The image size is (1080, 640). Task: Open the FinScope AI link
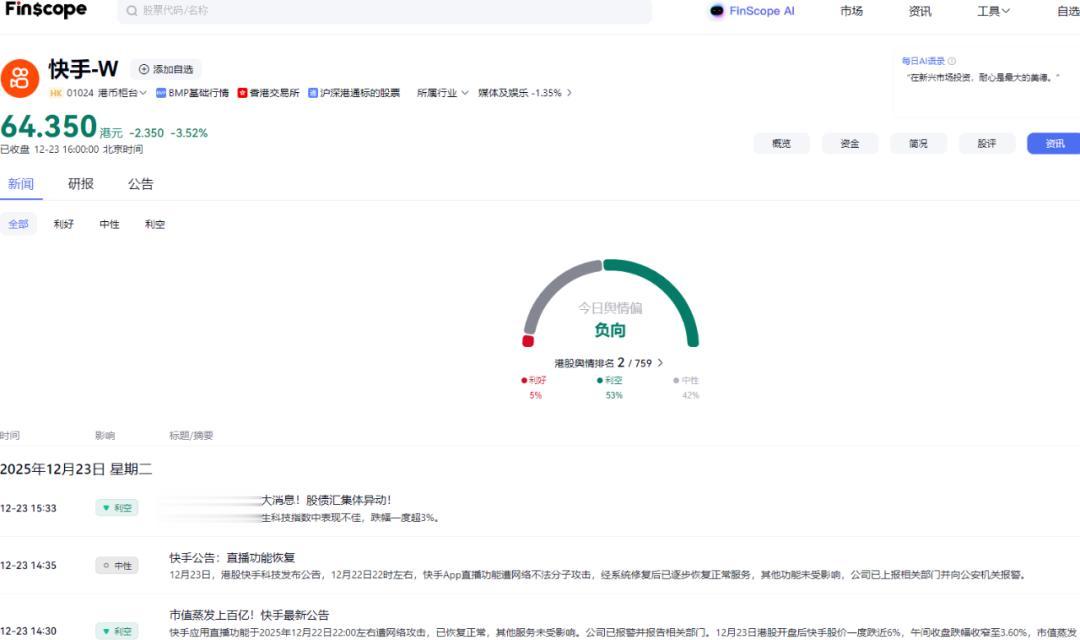pyautogui.click(x=761, y=11)
